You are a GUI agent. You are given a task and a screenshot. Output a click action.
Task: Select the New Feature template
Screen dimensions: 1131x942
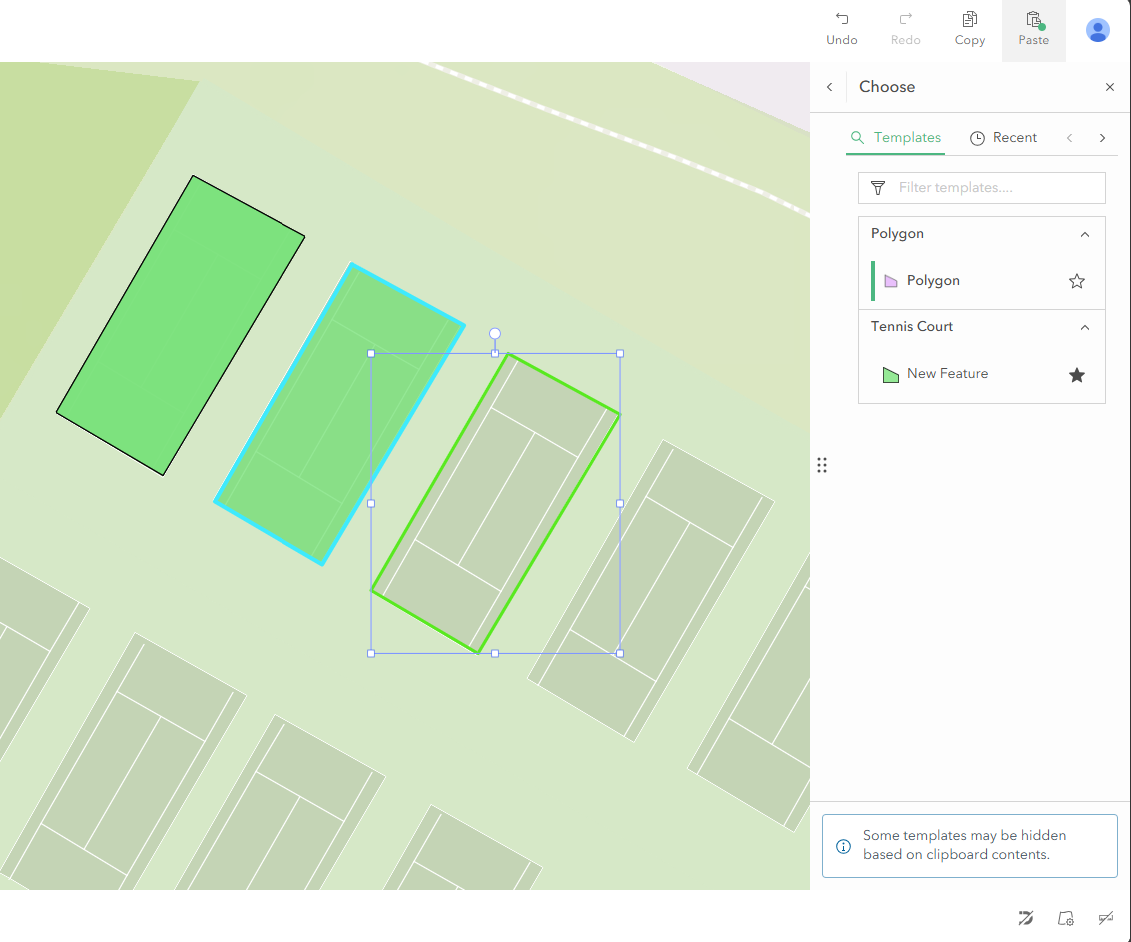pos(946,374)
